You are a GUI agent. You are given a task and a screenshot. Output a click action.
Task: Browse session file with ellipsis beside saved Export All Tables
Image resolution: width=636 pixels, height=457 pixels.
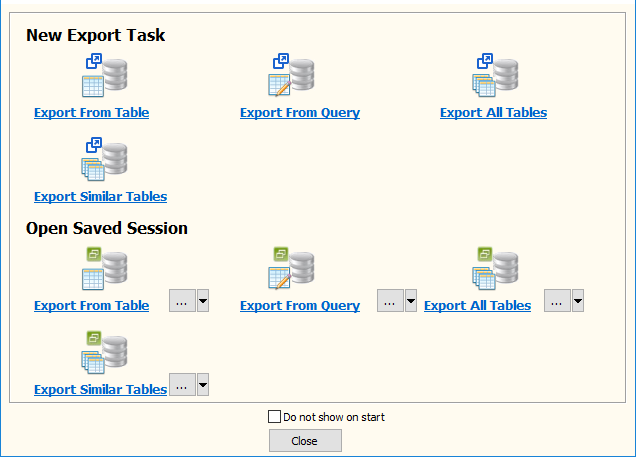pyautogui.click(x=557, y=300)
